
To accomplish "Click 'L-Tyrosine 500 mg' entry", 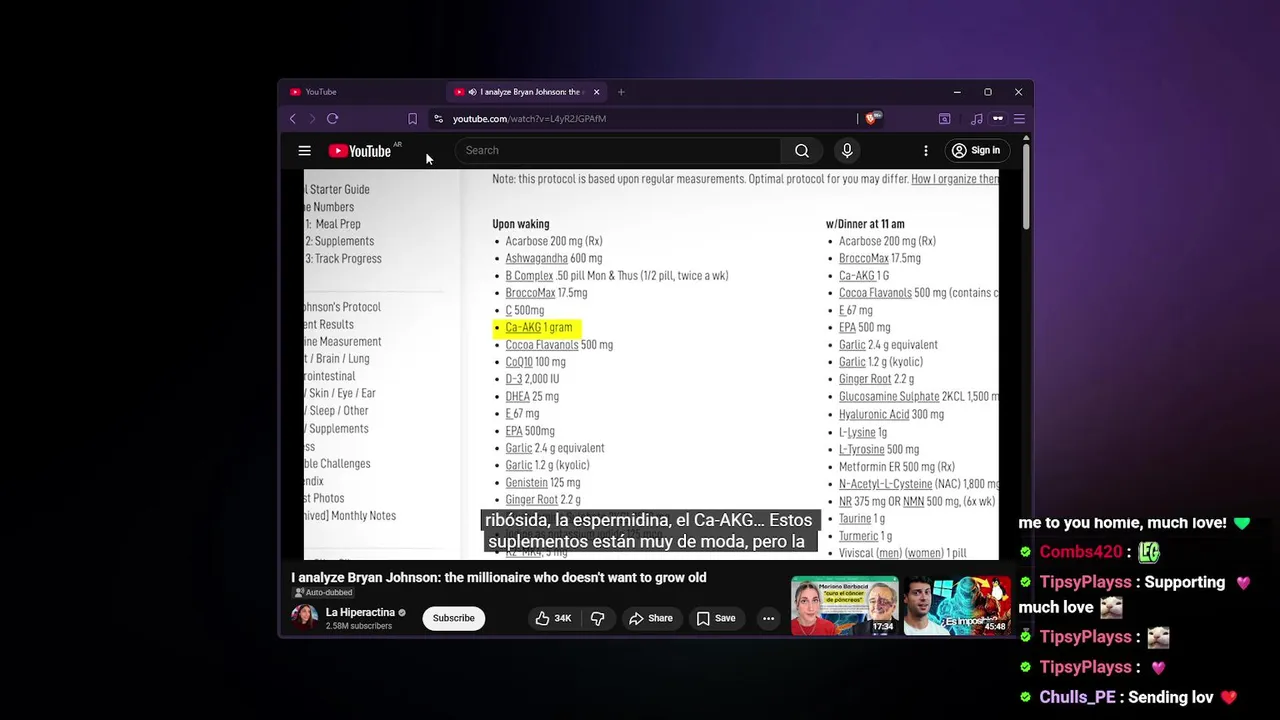I will tap(879, 449).
